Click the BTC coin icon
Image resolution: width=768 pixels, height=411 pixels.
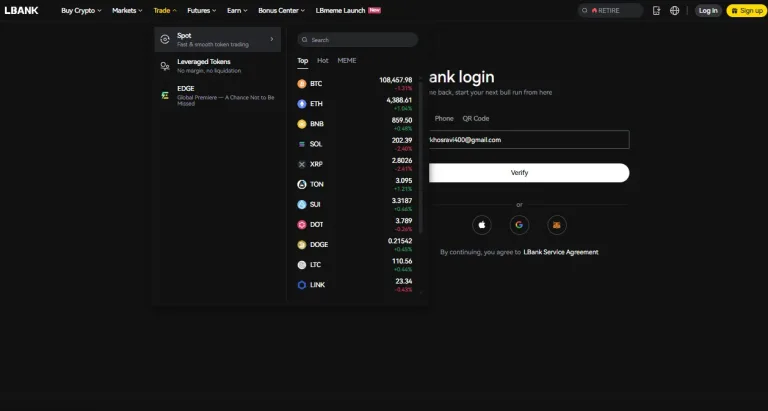point(302,84)
